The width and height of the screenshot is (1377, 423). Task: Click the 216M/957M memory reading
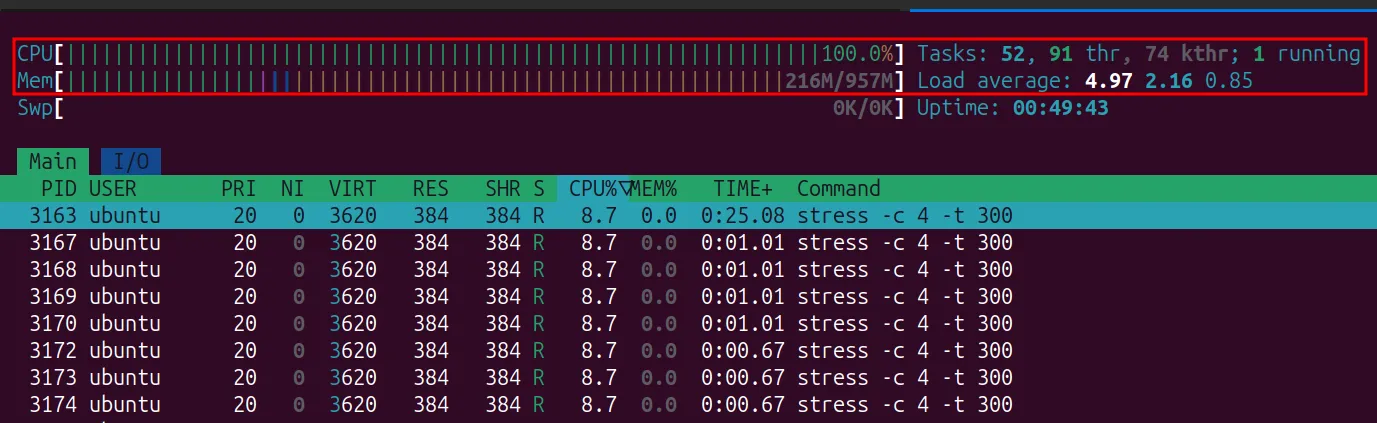coord(839,80)
